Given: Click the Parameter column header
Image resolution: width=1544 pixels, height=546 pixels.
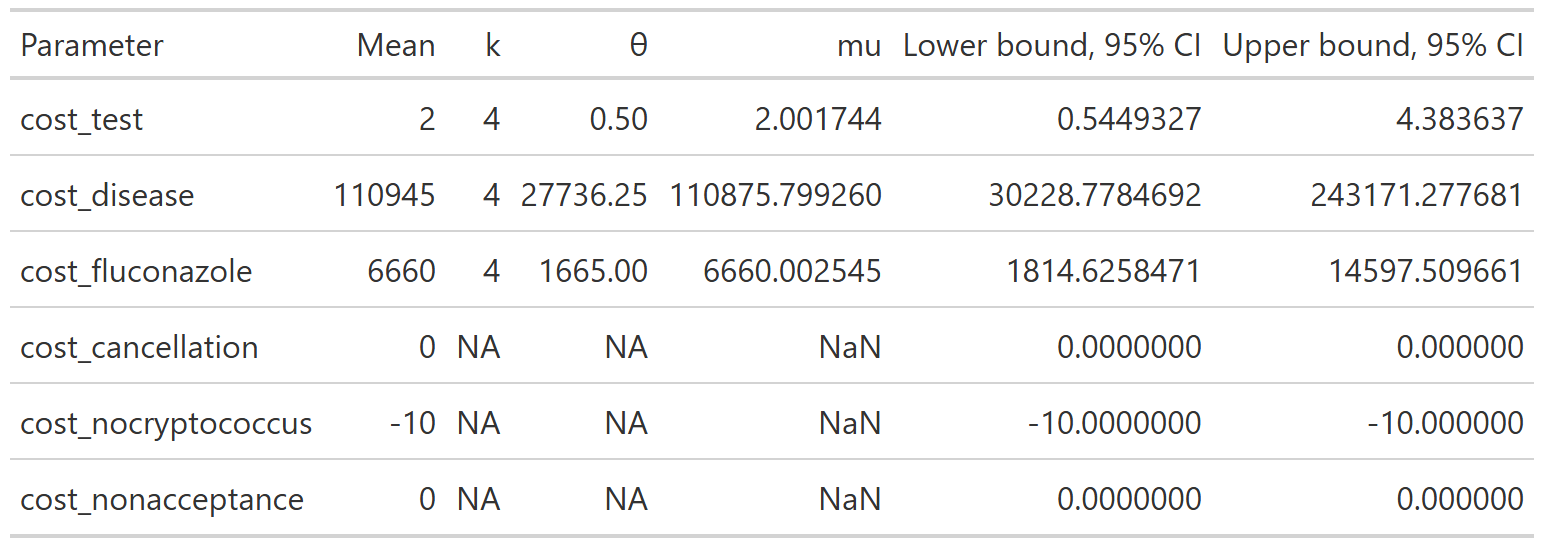Looking at the screenshot, I should pyautogui.click(x=92, y=46).
